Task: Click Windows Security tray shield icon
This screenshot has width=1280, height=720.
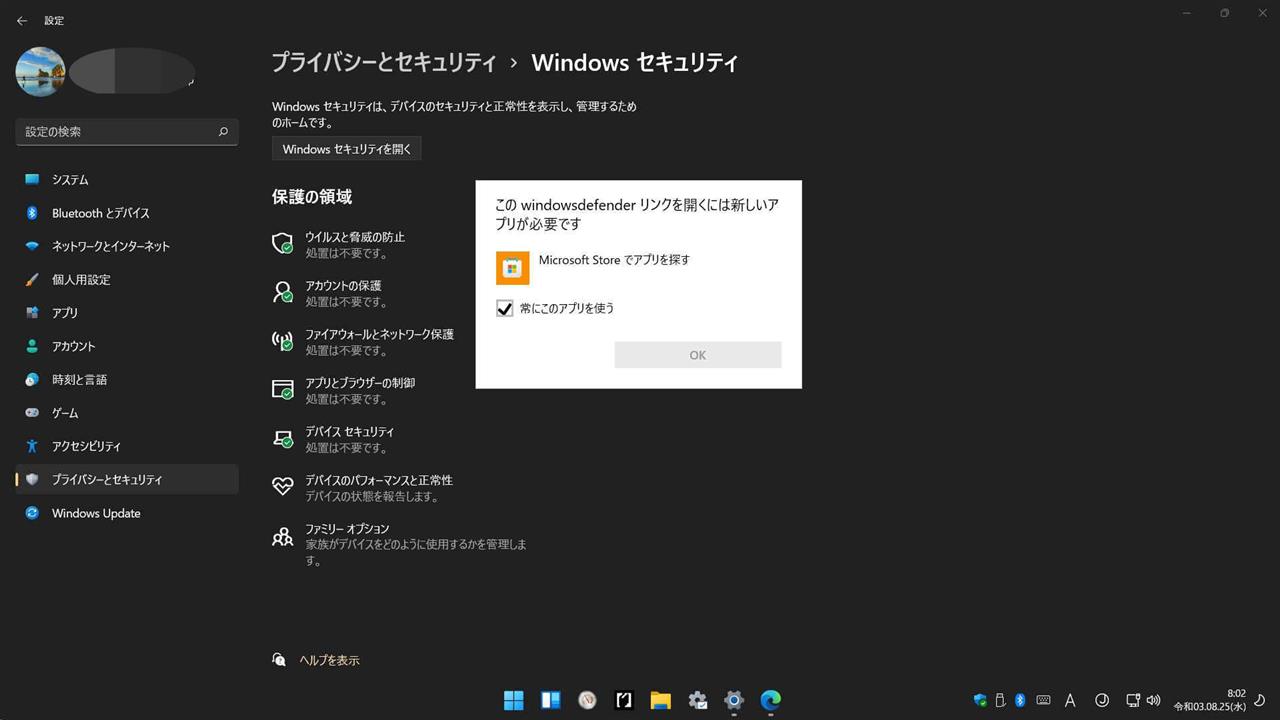Action: point(980,700)
